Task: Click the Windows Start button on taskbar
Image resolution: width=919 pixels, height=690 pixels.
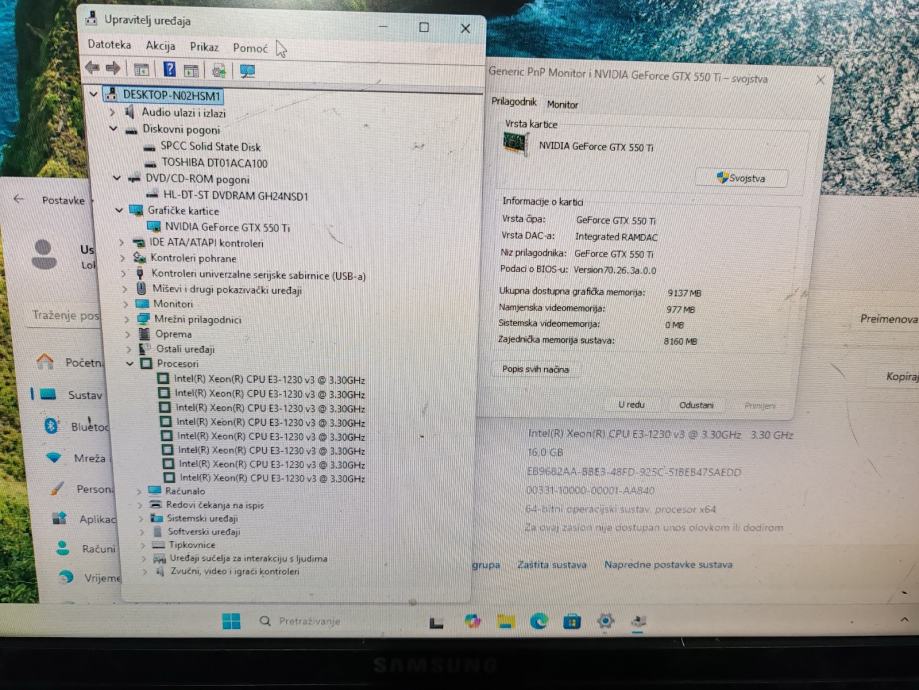Action: pyautogui.click(x=232, y=621)
